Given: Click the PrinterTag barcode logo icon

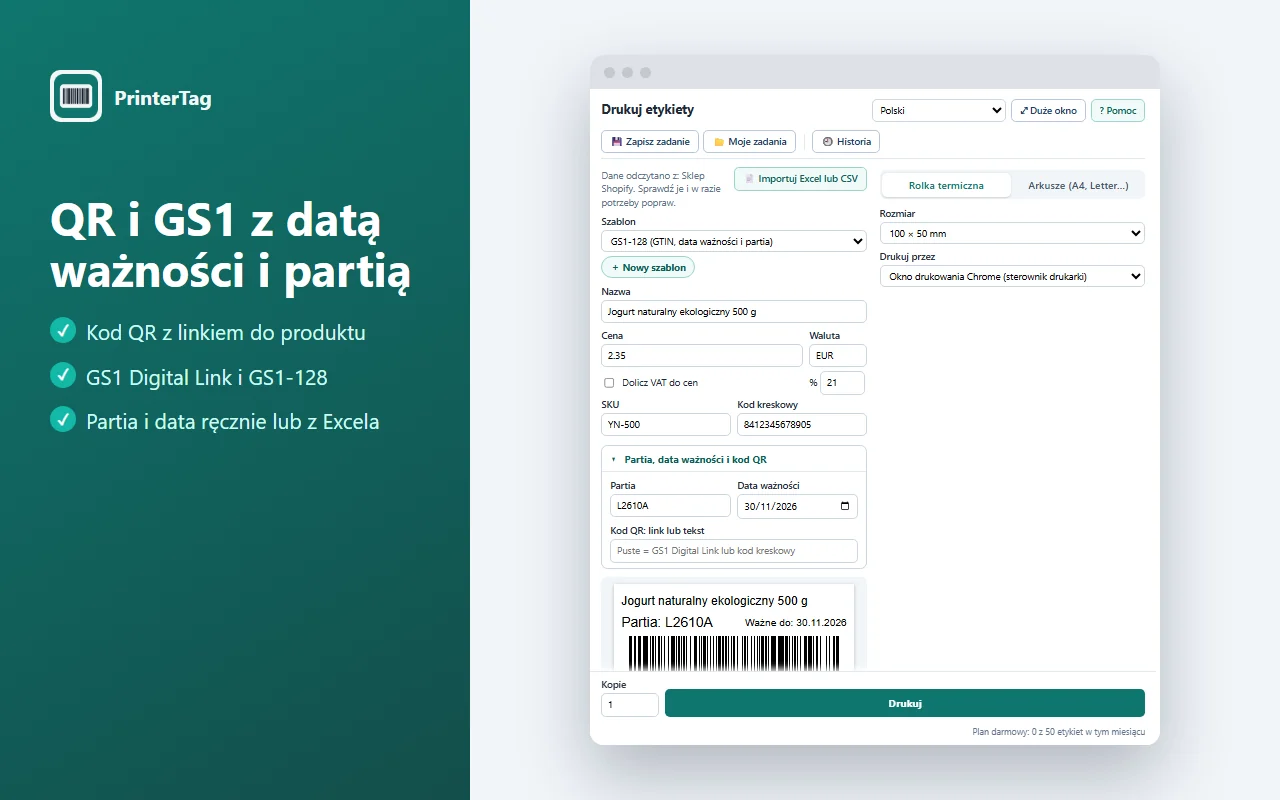Looking at the screenshot, I should tap(76, 96).
